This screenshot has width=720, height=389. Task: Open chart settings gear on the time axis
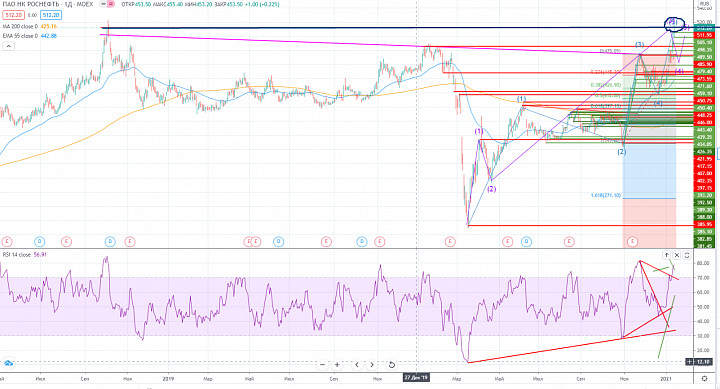(704, 378)
